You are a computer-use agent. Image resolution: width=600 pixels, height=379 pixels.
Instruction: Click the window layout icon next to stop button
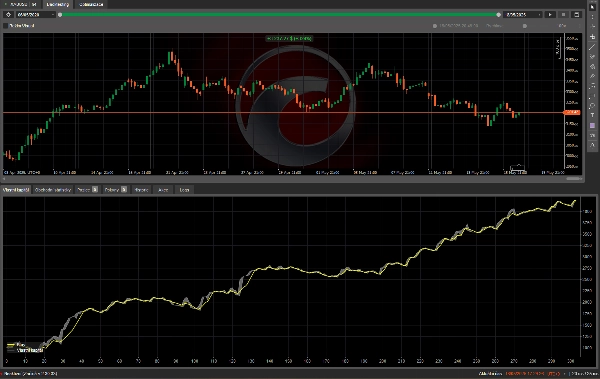[576, 15]
